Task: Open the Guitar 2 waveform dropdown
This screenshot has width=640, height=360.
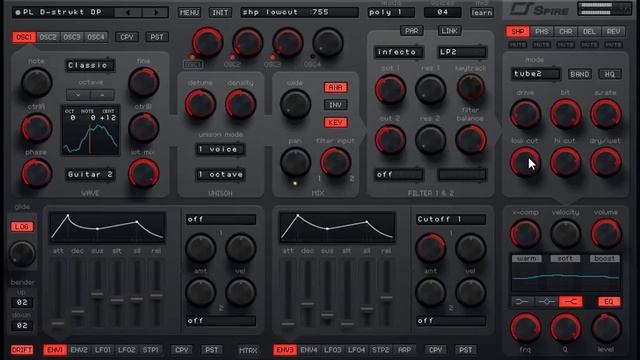Action: pyautogui.click(x=90, y=174)
